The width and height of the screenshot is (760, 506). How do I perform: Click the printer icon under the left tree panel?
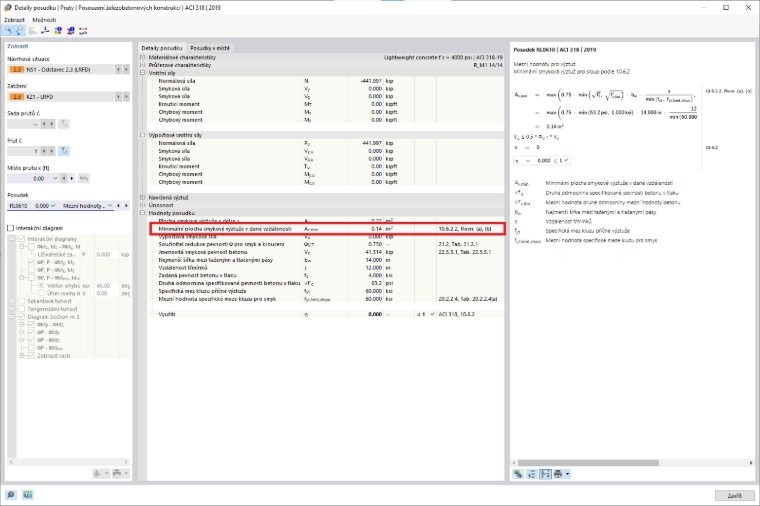(117, 473)
